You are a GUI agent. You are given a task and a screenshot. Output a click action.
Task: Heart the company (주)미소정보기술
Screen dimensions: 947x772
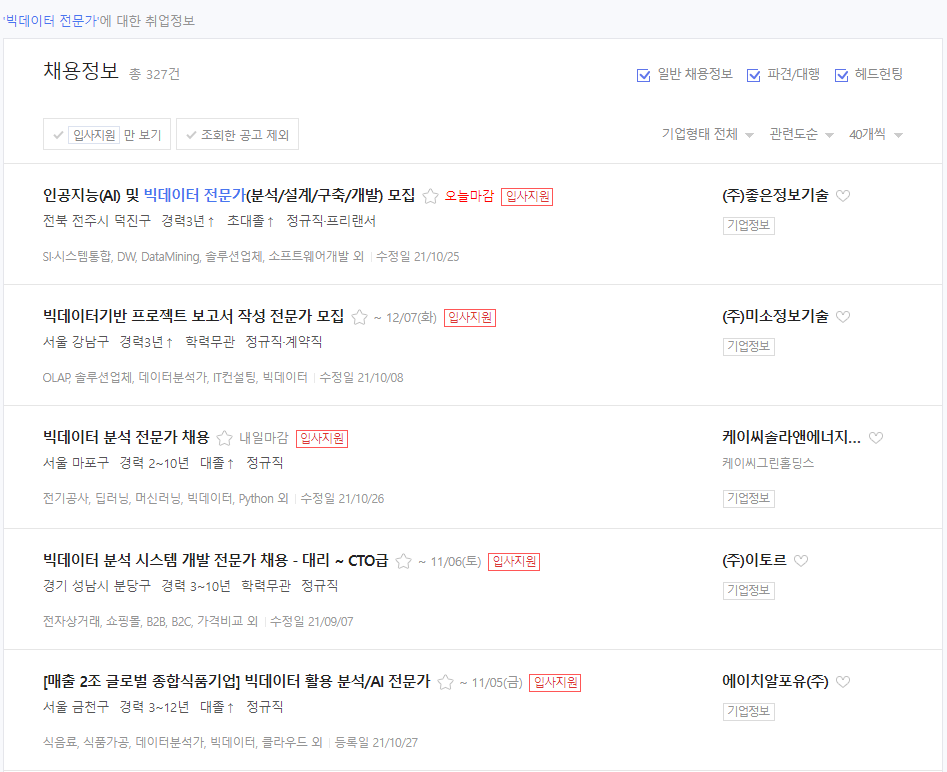pos(843,317)
